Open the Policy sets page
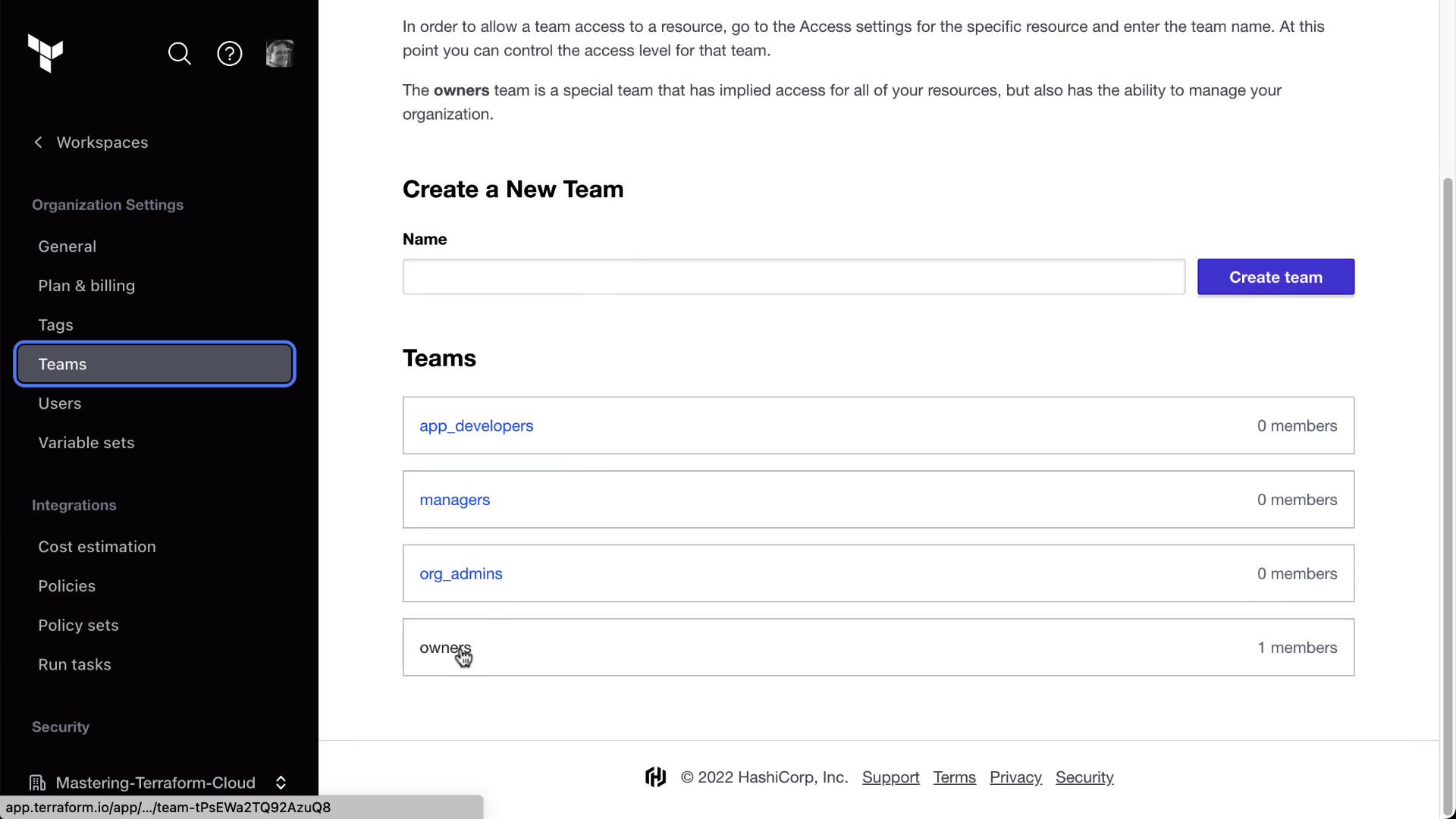Viewport: 1456px width, 819px height. [78, 626]
